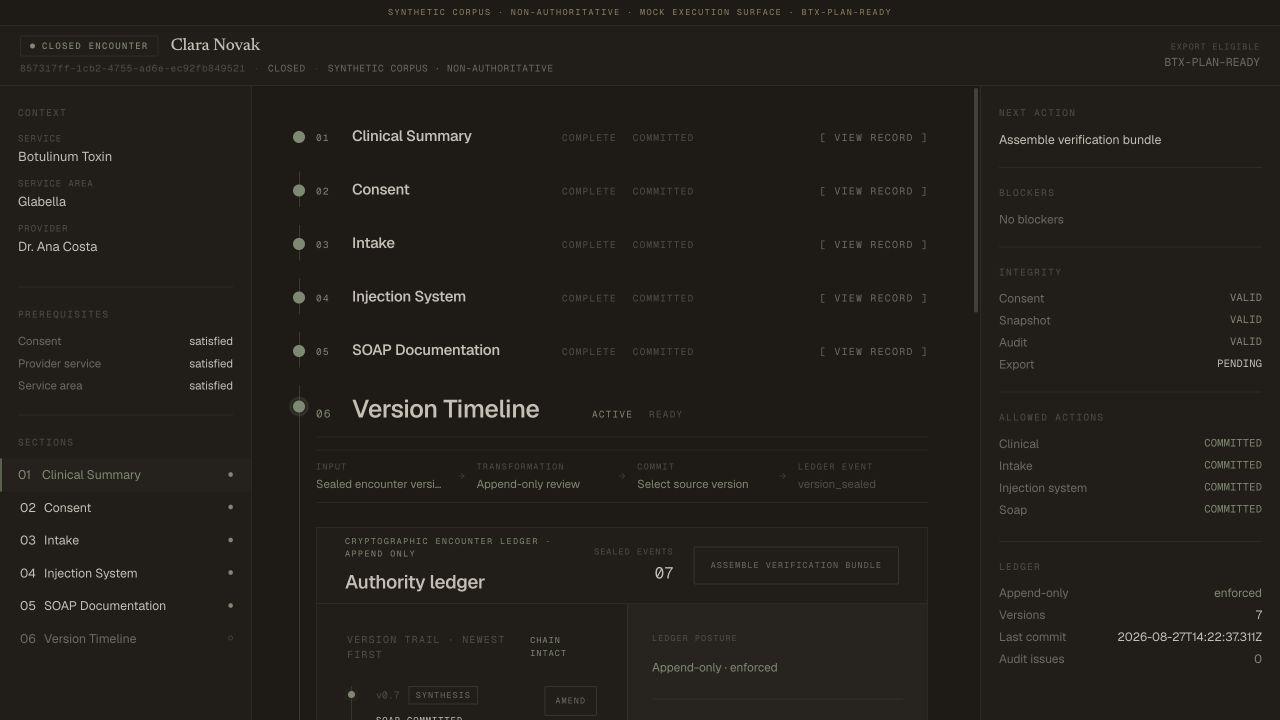Click the Clinical Summary heading
This screenshot has height=720, width=1280.
pyautogui.click(x=411, y=136)
